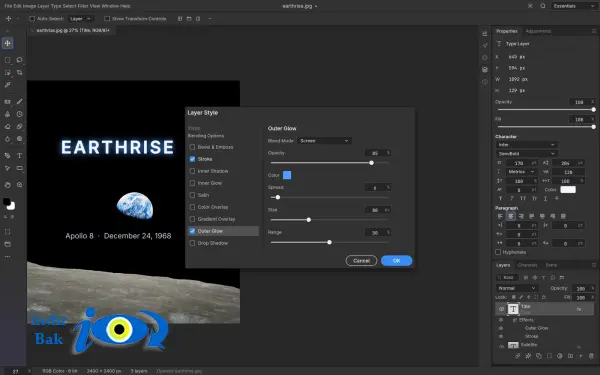The height and width of the screenshot is (375, 600).
Task: Toggle the Auto-Select checkbox
Action: pyautogui.click(x=32, y=18)
